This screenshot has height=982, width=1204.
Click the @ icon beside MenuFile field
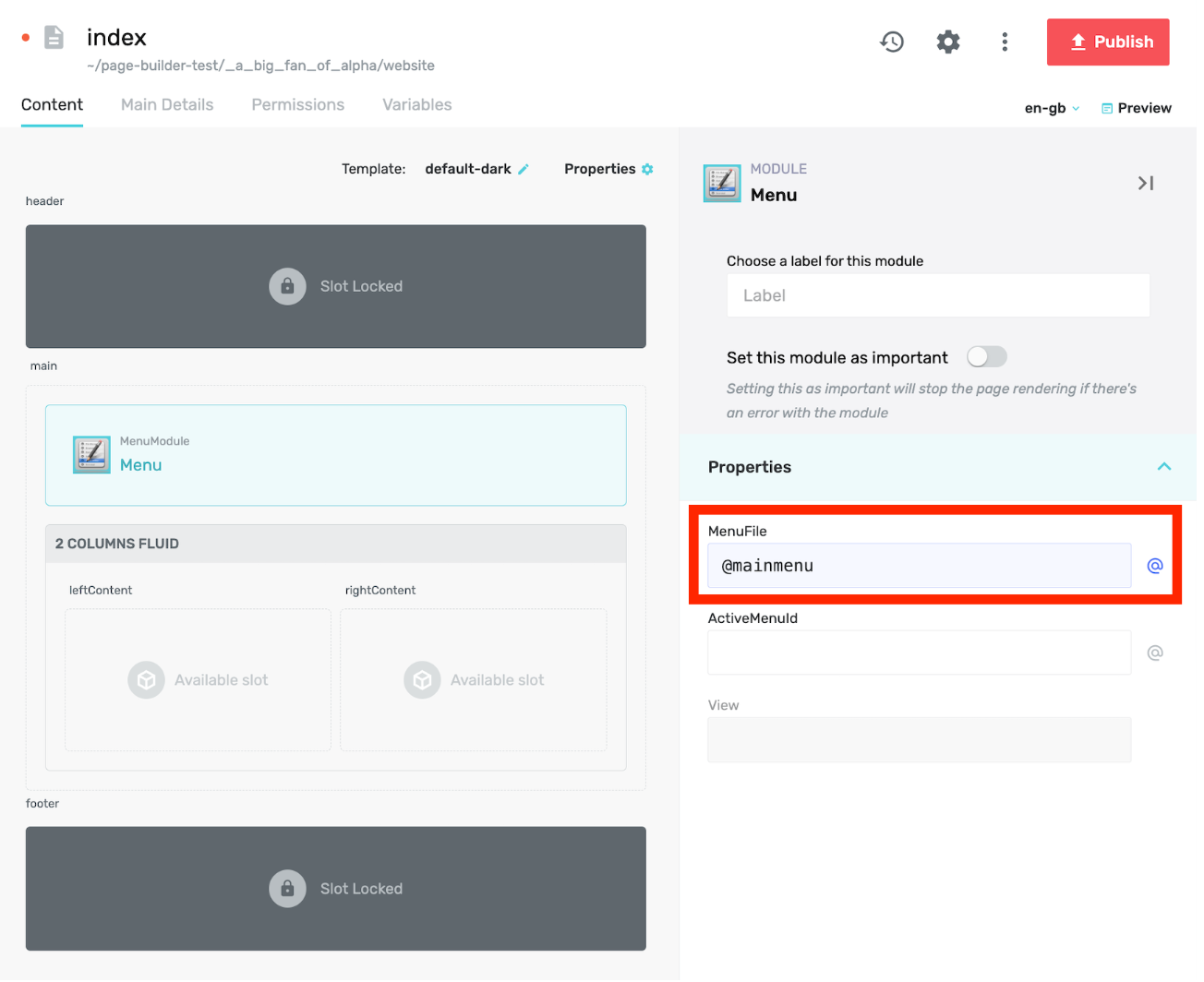(1154, 566)
